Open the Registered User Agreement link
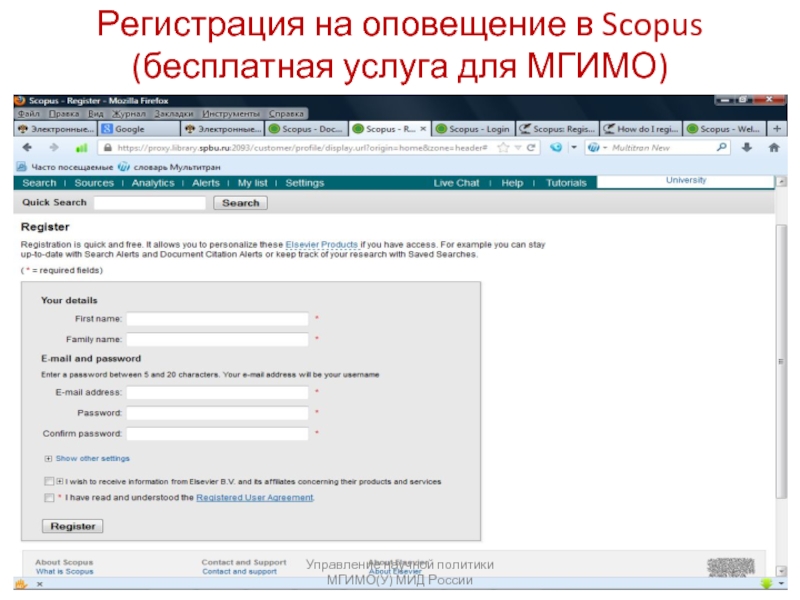This screenshot has width=800, height=600. point(255,497)
